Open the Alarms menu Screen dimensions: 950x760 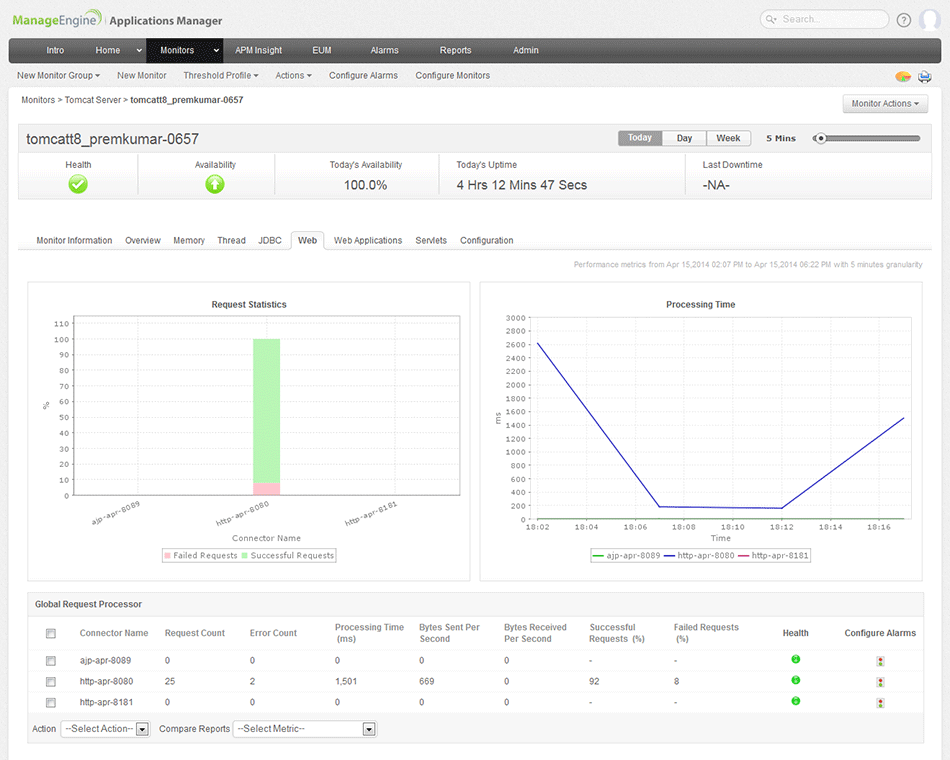click(385, 50)
